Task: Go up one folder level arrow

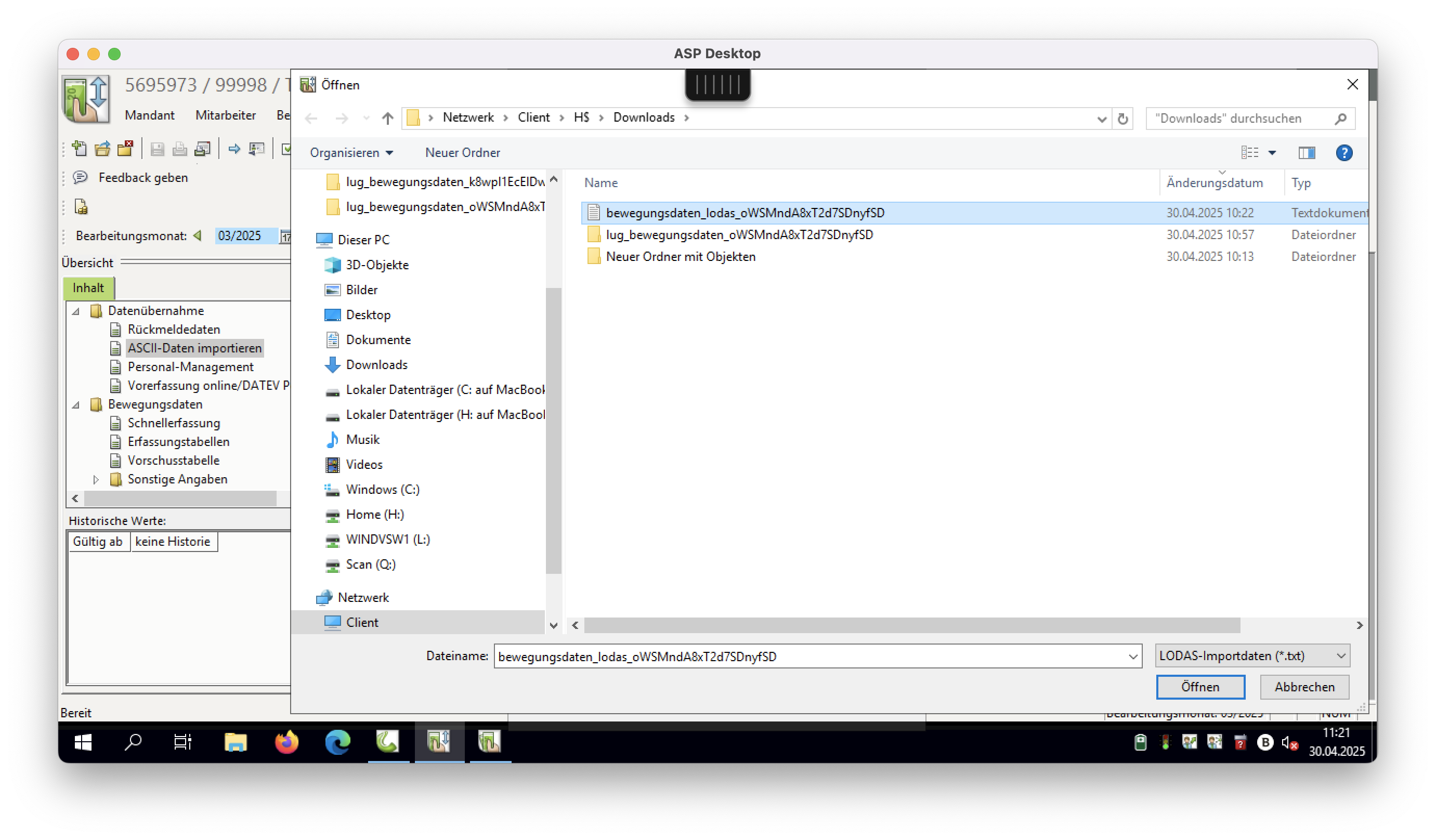Action: click(387, 118)
